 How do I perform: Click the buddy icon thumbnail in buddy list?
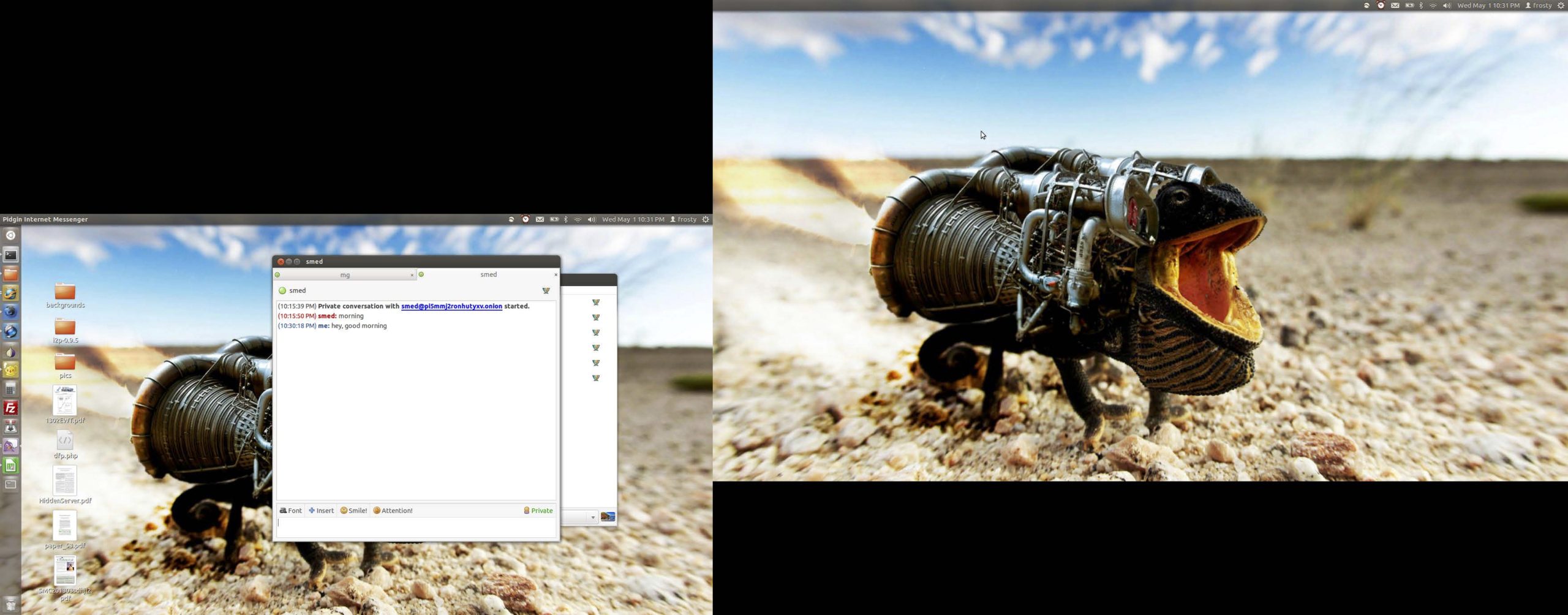click(608, 517)
